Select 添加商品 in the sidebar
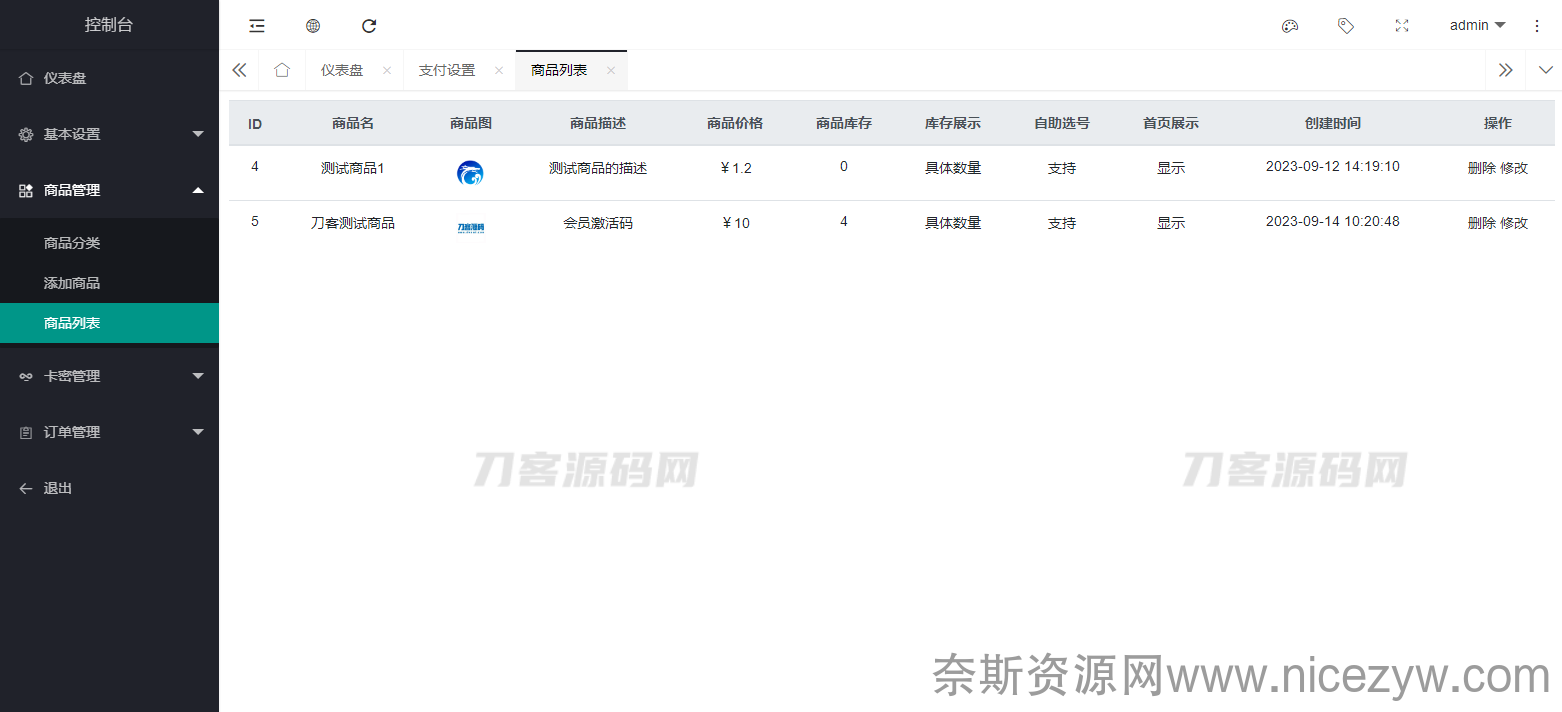The image size is (1562, 712). point(72,283)
